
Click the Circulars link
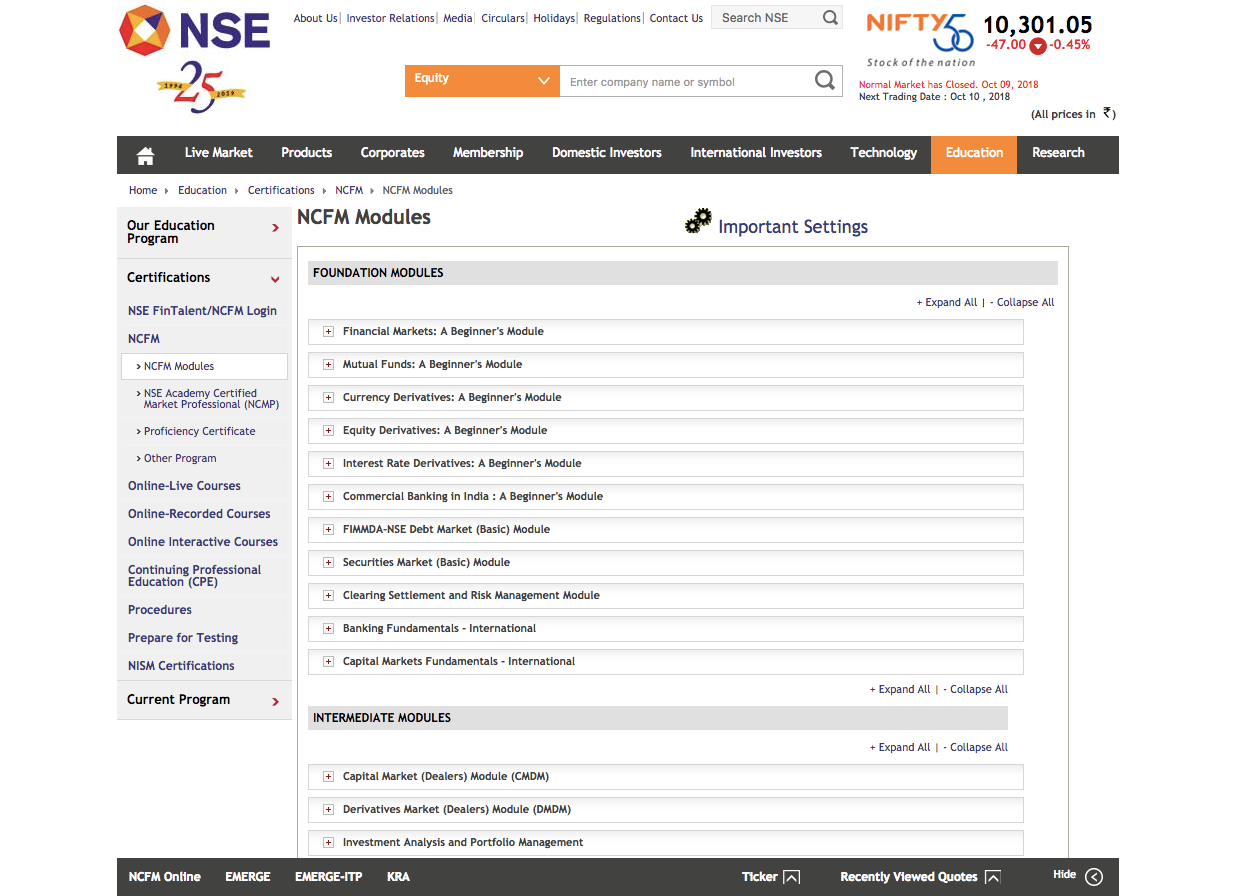tap(503, 18)
